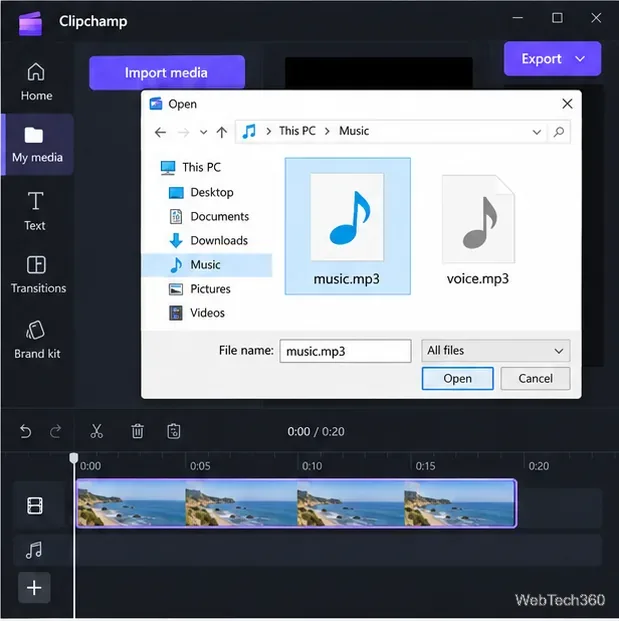
Task: Maximize the Clipchamp window
Action: 557,18
